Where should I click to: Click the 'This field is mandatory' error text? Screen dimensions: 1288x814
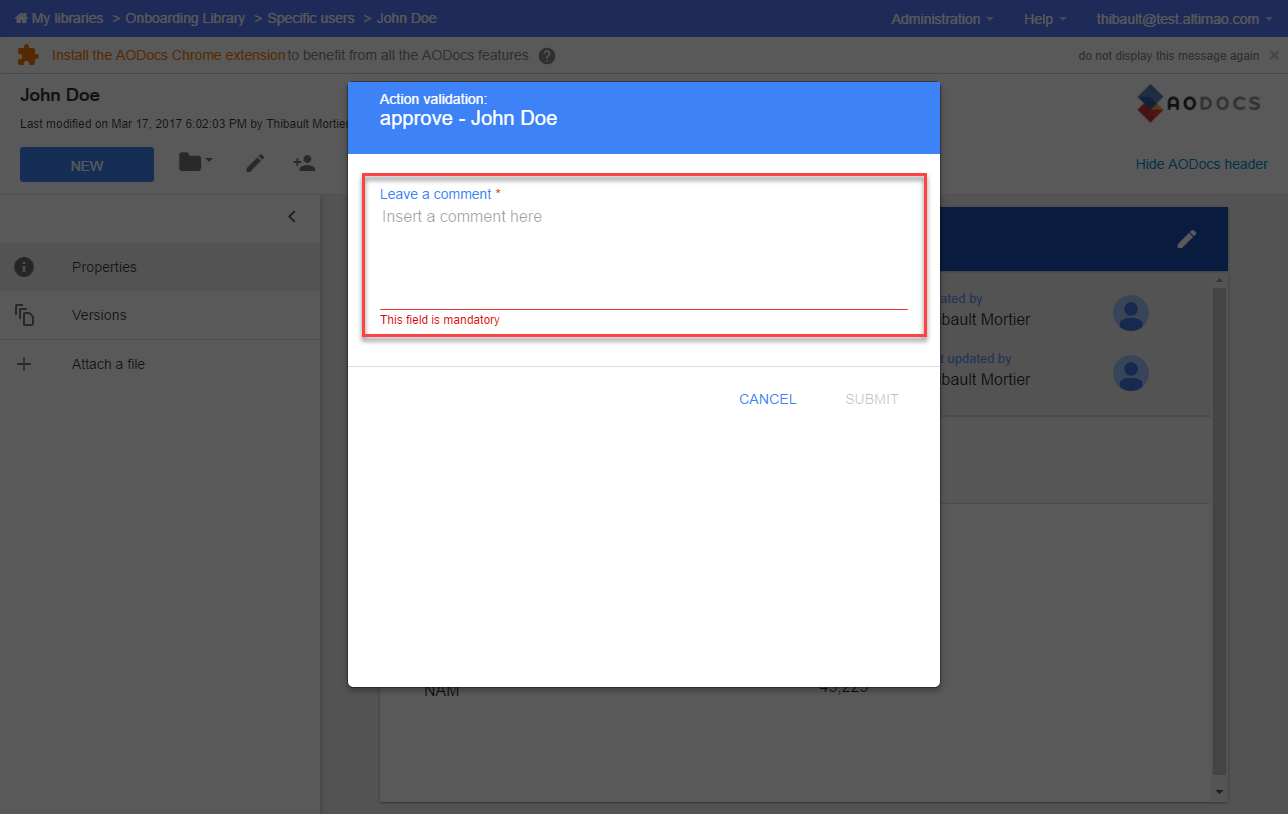[440, 320]
